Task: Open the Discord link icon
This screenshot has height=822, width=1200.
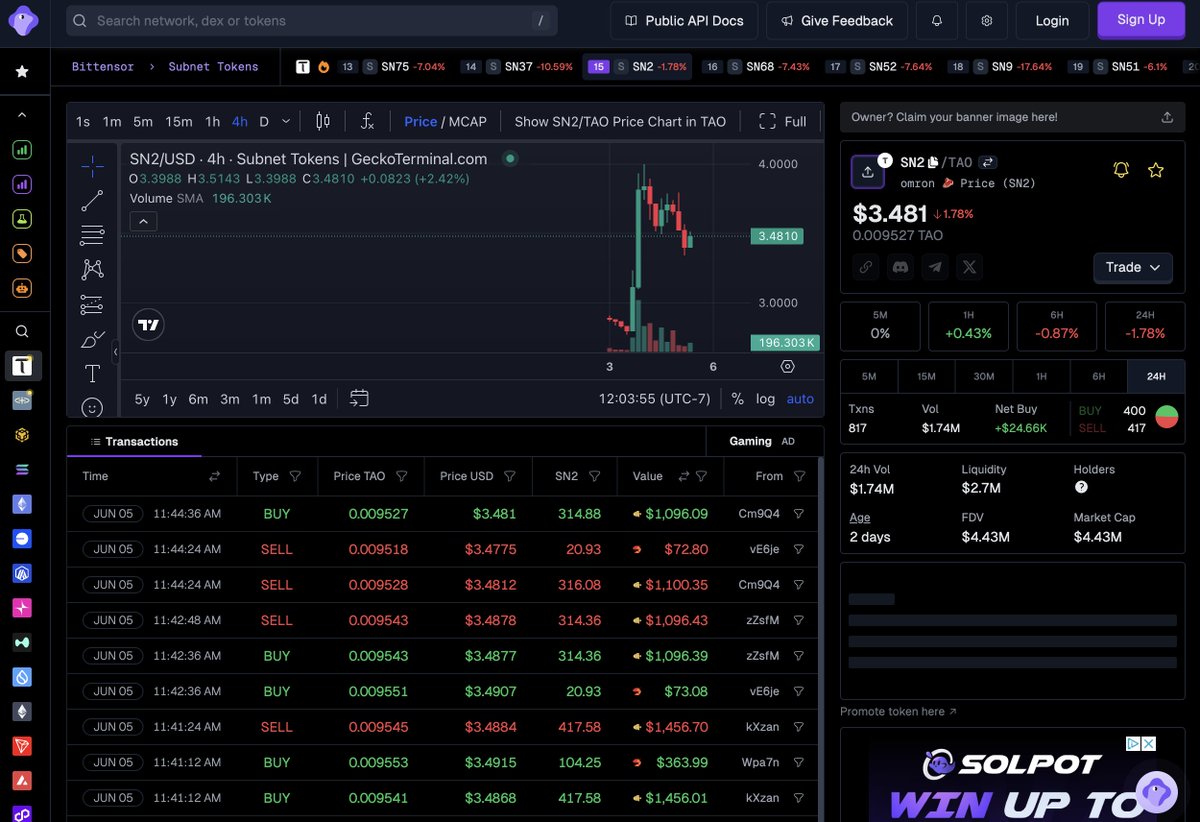Action: click(x=900, y=267)
